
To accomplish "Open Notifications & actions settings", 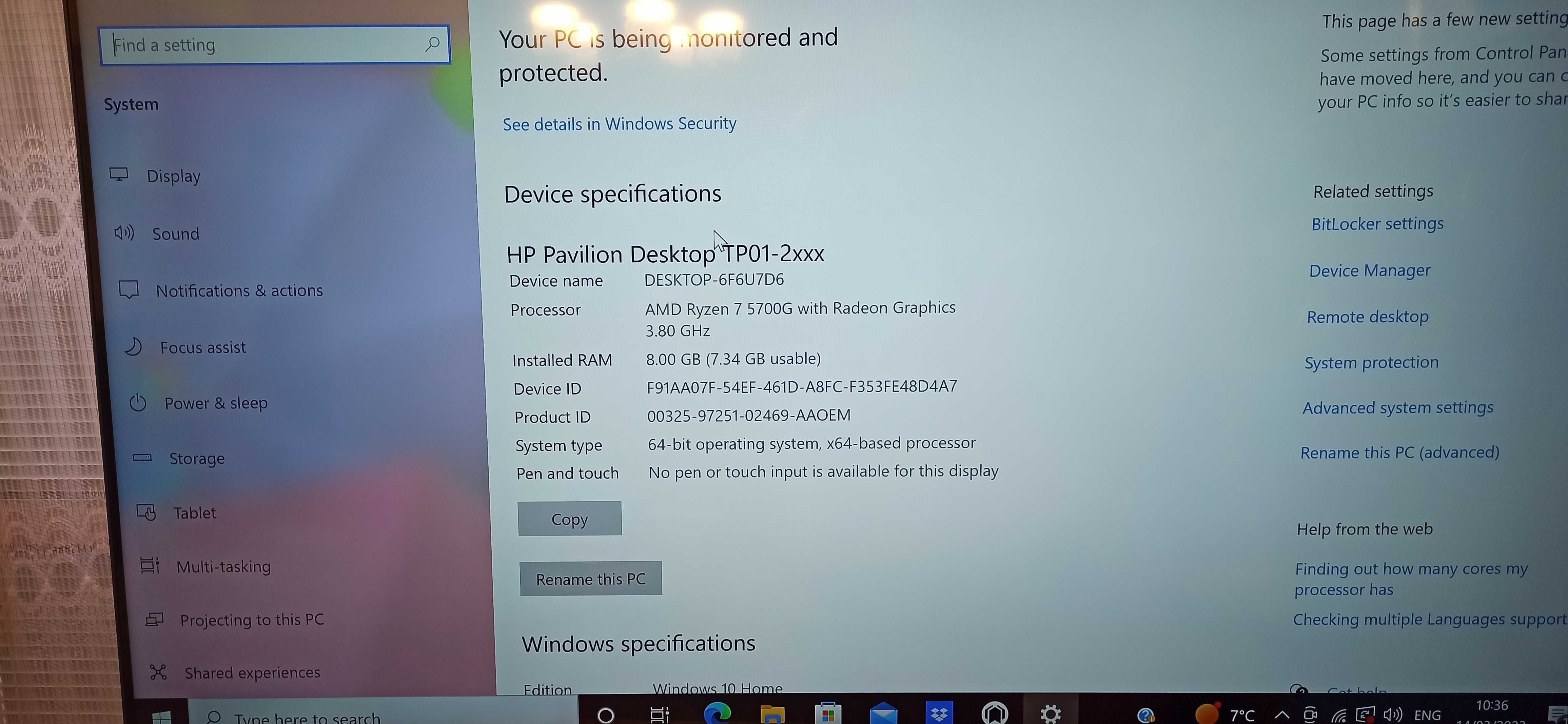I will pyautogui.click(x=239, y=291).
